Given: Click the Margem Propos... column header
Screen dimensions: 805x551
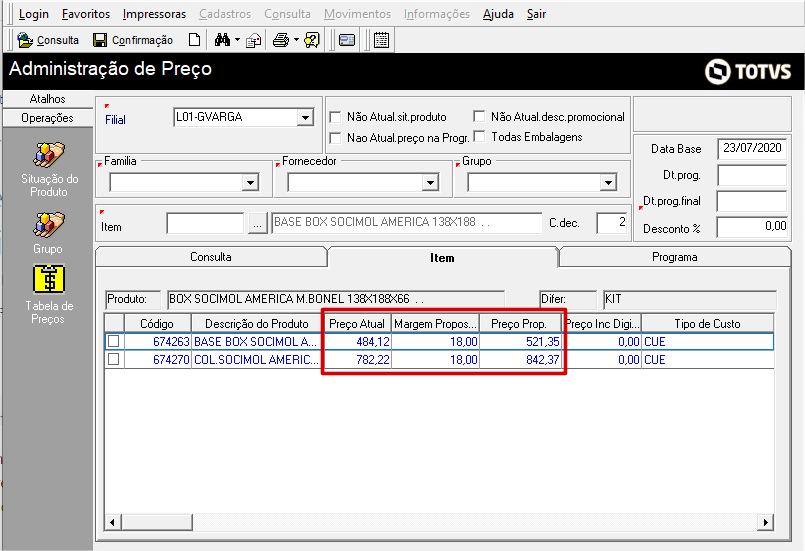Looking at the screenshot, I should [435, 324].
